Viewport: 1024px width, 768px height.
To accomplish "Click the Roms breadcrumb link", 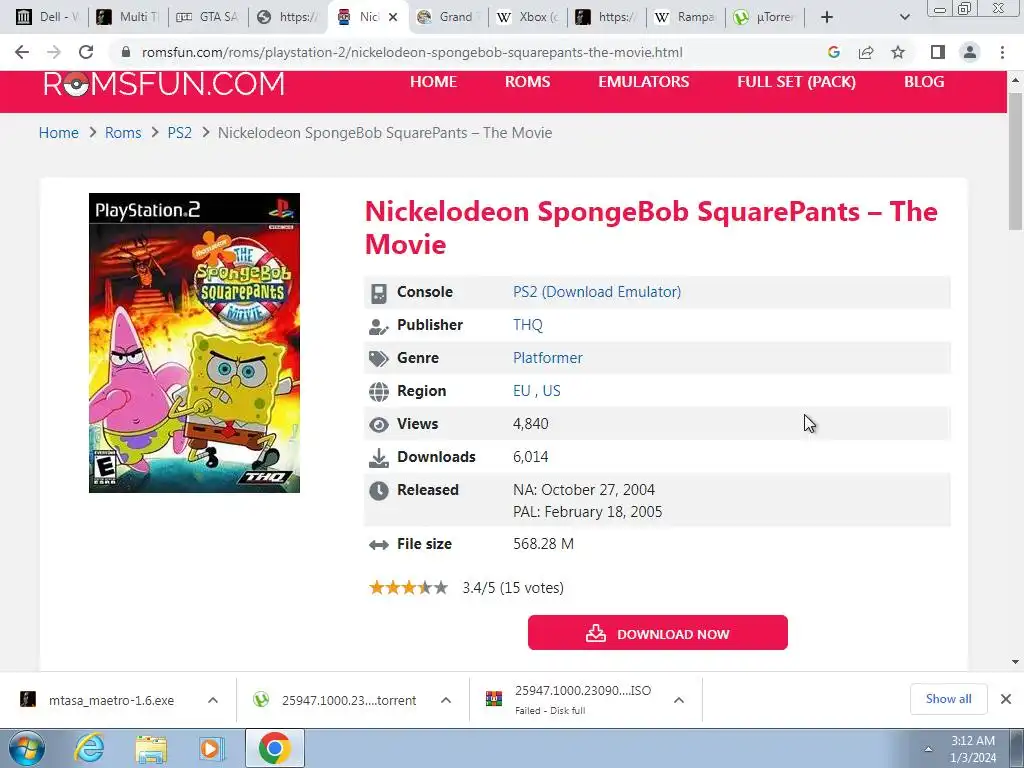I will pyautogui.click(x=123, y=133).
